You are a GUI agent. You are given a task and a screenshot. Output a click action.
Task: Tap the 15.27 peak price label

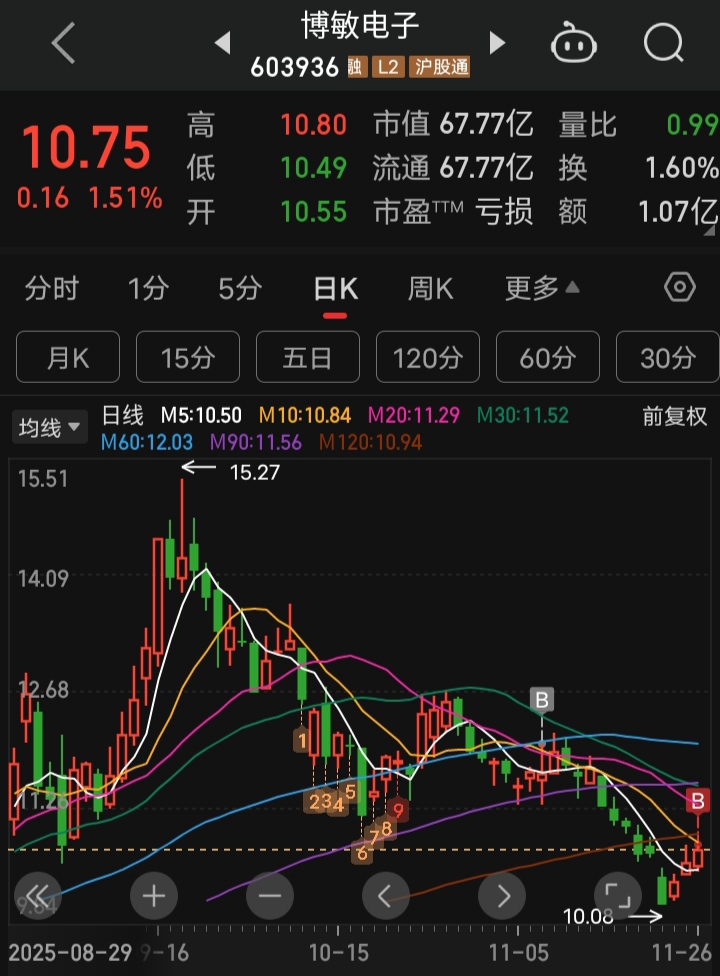coord(255,472)
